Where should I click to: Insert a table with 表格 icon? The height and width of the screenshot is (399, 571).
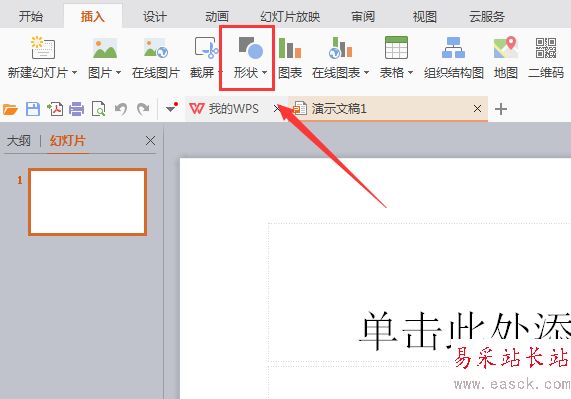tap(396, 48)
